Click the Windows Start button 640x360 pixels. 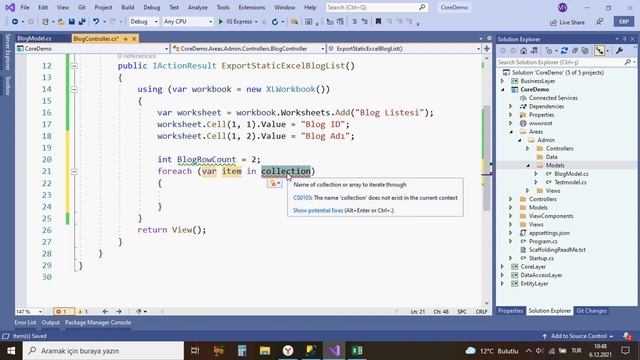click(x=11, y=351)
